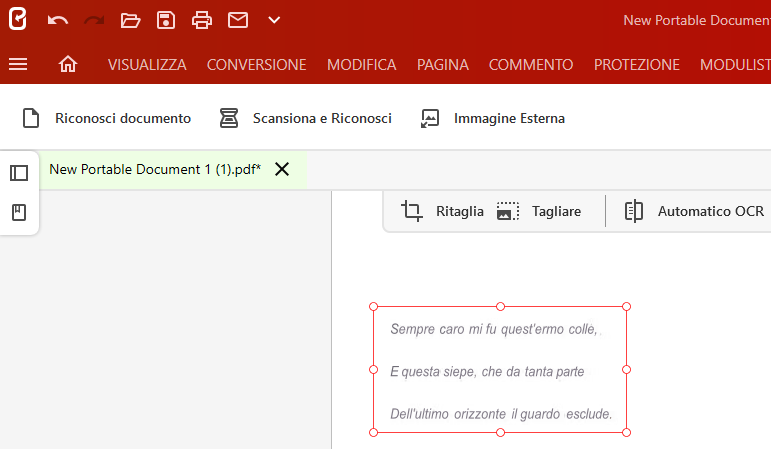Screen dimensions: 771x449
Task: Toggle the sidebar panel icon
Action: (19, 173)
